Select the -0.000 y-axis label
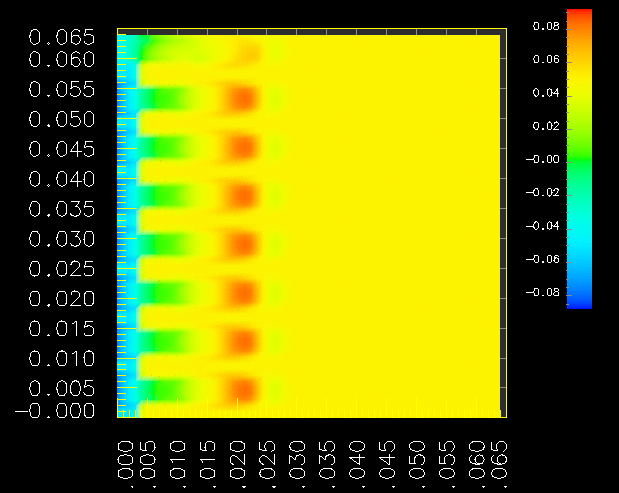619x493 pixels. tap(56, 410)
